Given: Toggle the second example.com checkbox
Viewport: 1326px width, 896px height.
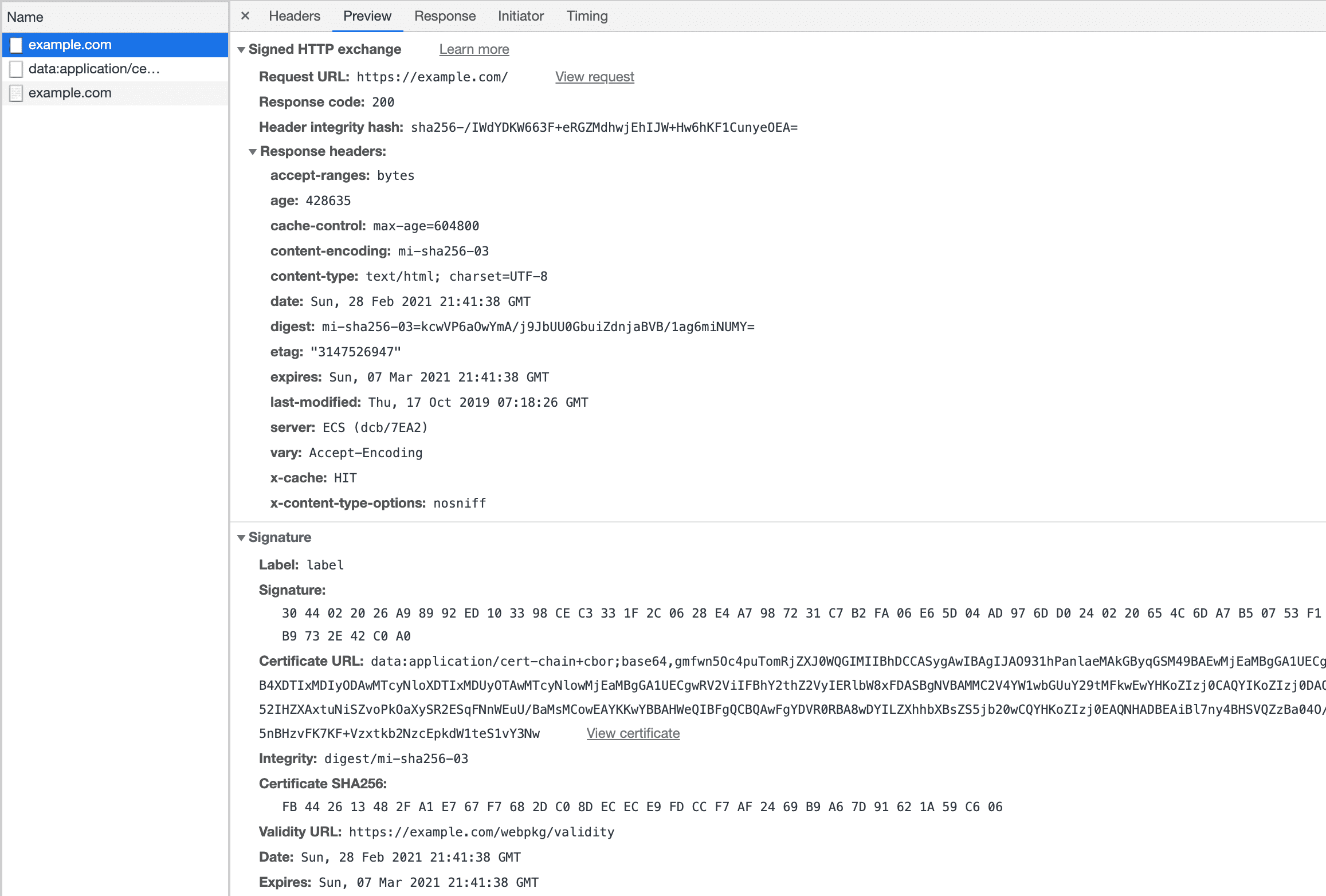Looking at the screenshot, I should click(18, 93).
